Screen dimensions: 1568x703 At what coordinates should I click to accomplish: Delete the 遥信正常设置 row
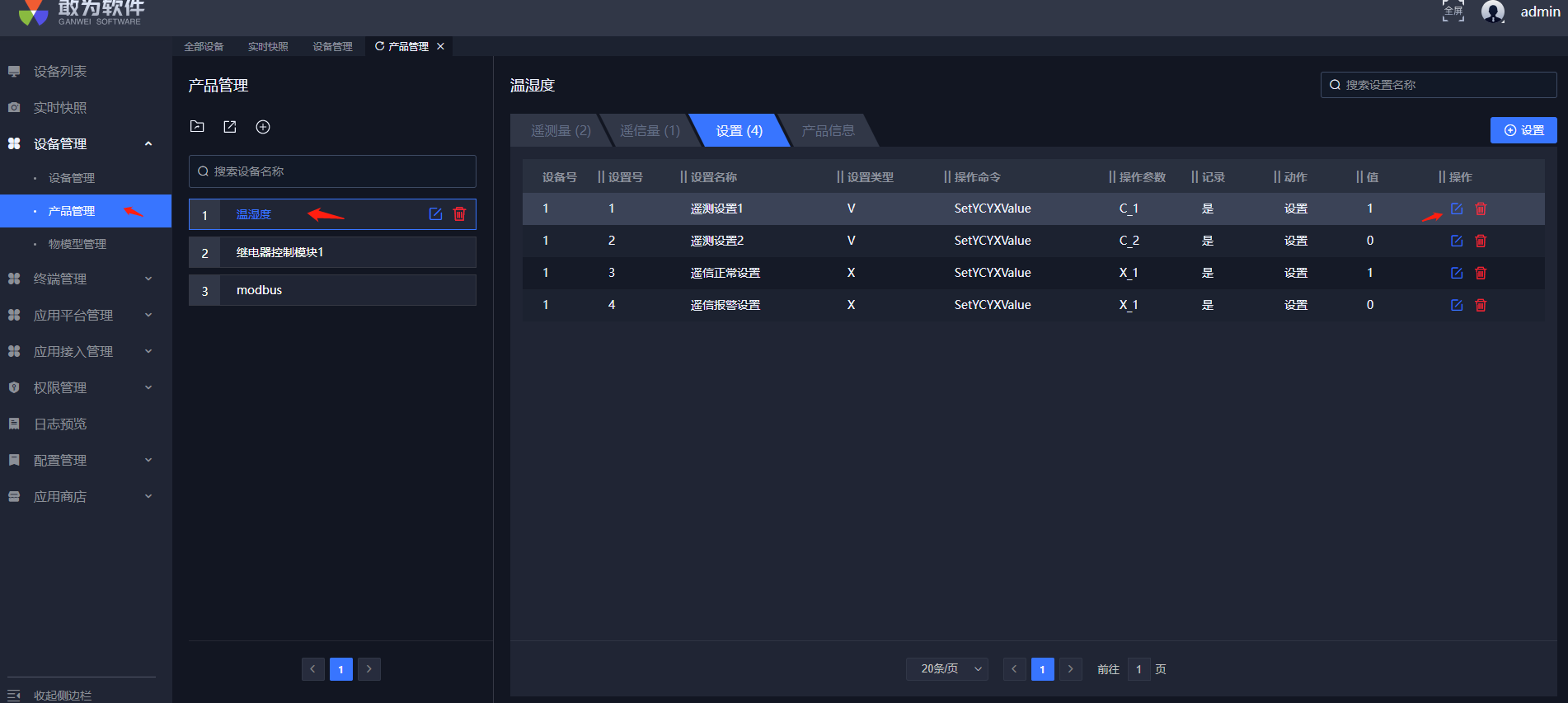click(1481, 273)
